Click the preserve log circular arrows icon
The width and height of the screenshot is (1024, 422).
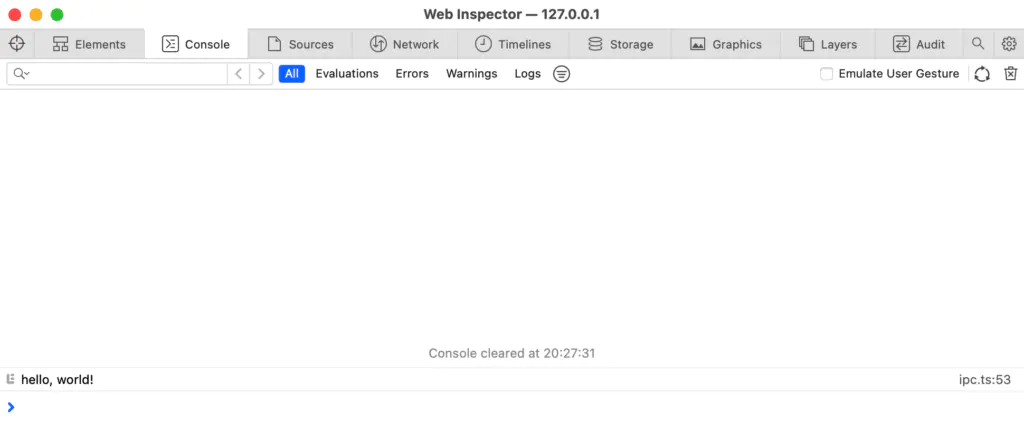click(x=982, y=74)
